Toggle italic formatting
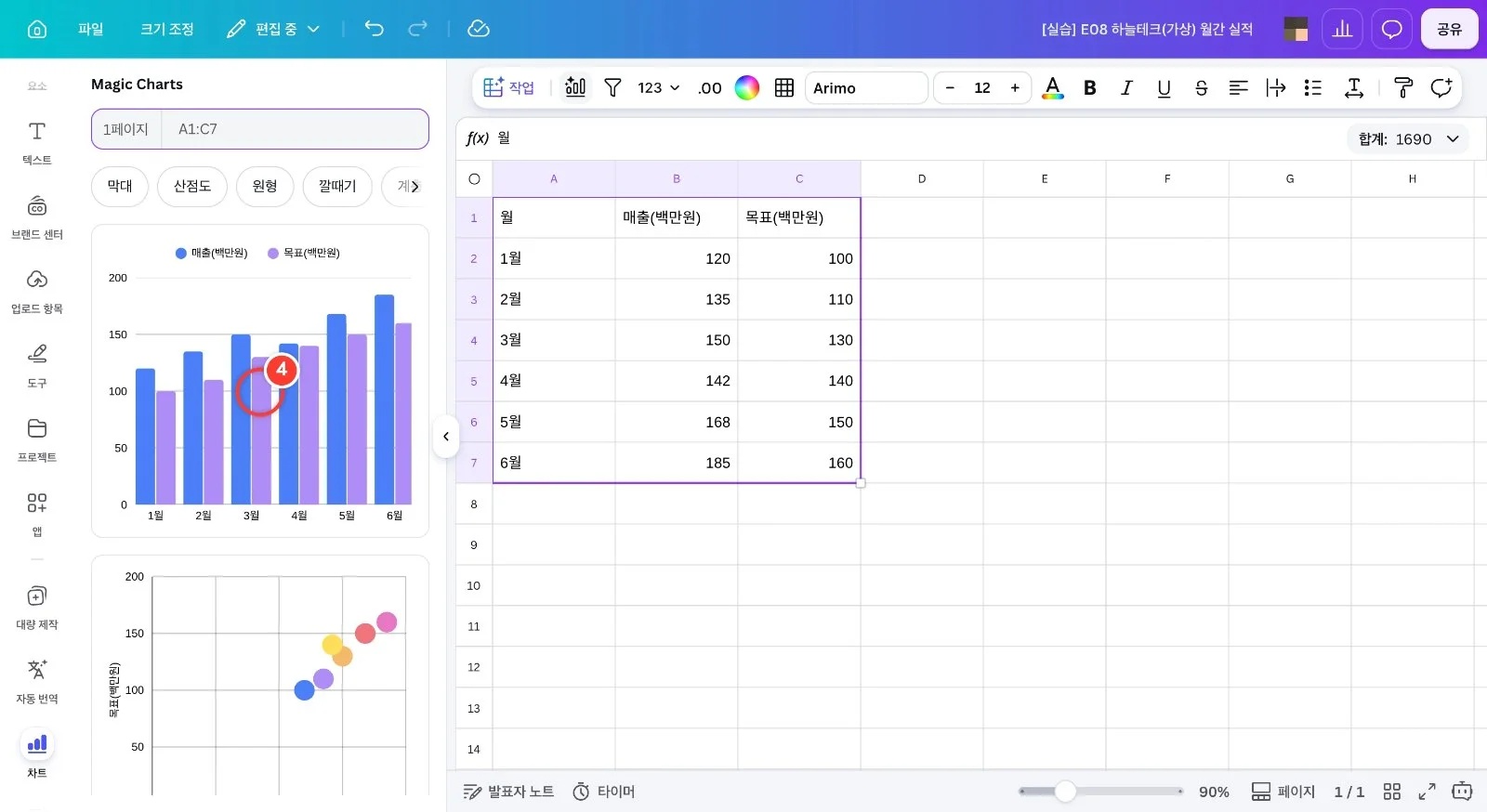Screen dimensions: 1487x812 [x=1126, y=87]
